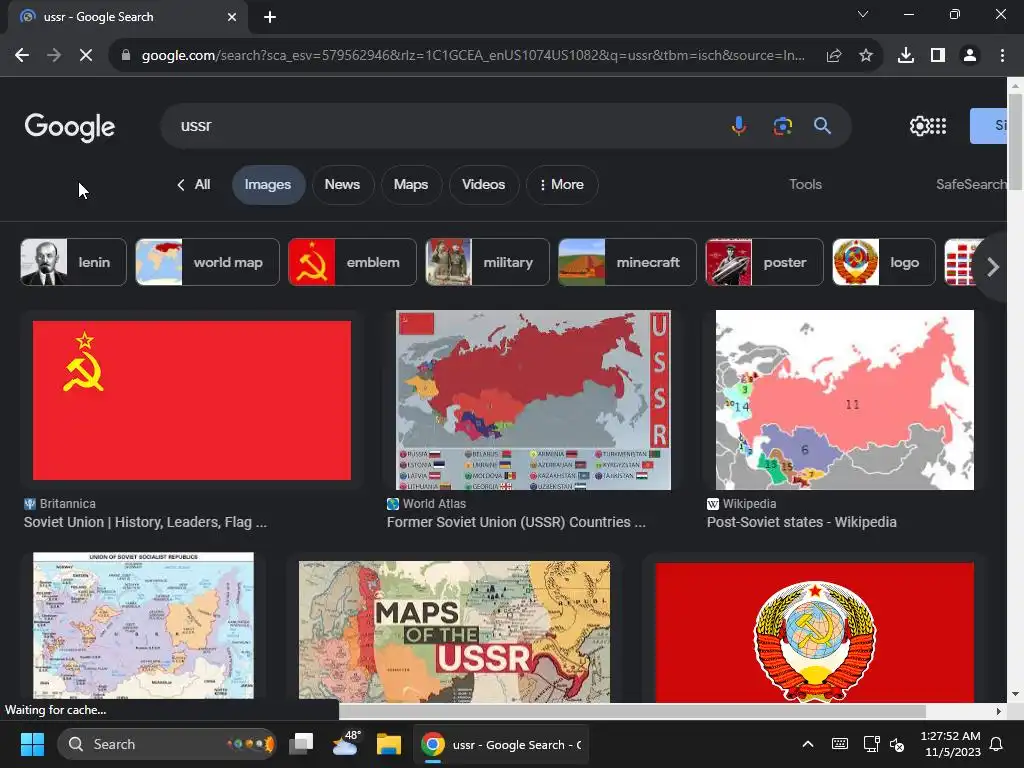1024x768 pixels.
Task: Click scroll-right arrow on horizontal scrollbar
Action: pos(999,711)
